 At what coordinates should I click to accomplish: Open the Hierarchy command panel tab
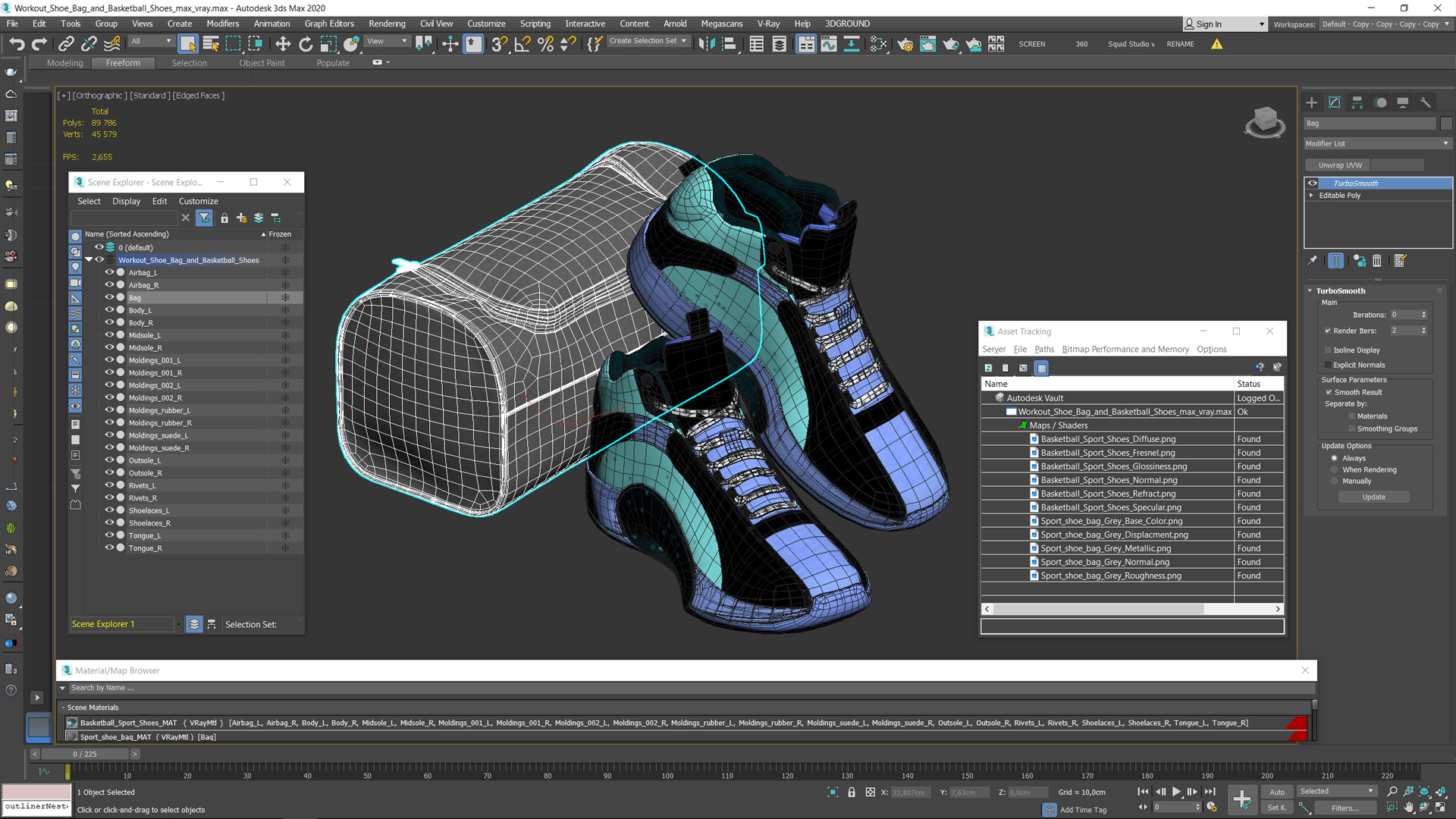1357,102
